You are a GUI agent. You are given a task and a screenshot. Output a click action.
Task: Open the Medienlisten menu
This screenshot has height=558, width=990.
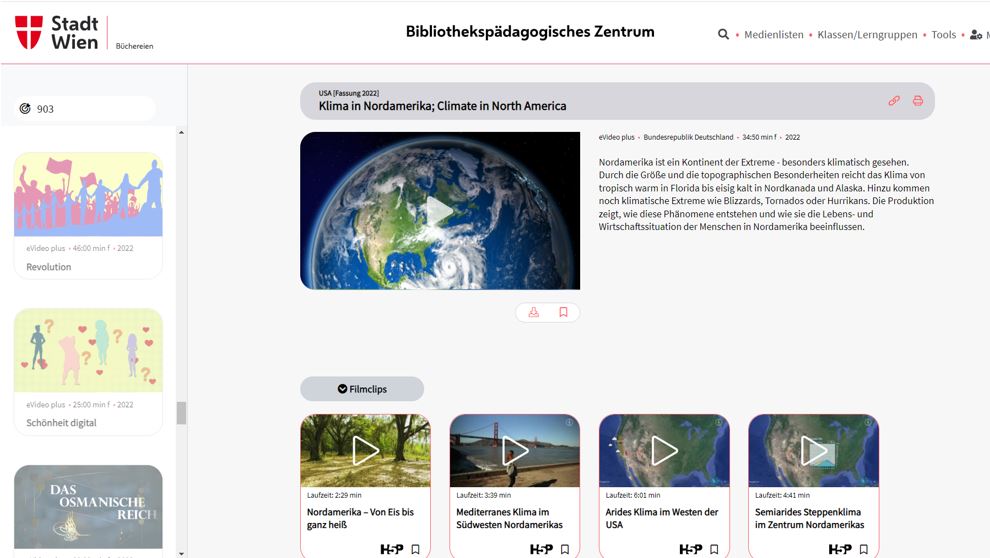773,34
